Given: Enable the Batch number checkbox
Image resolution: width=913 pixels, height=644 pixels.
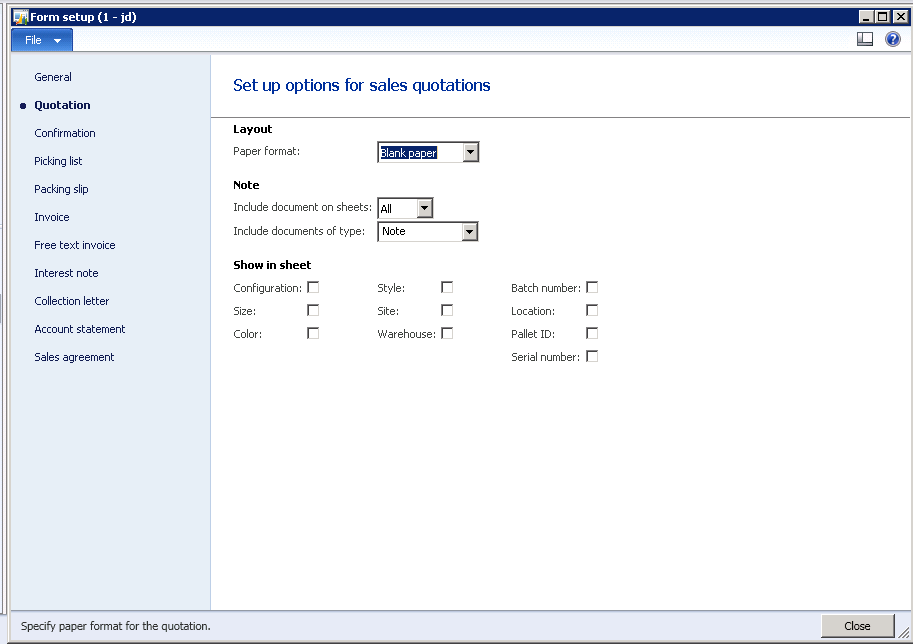Looking at the screenshot, I should (592, 286).
